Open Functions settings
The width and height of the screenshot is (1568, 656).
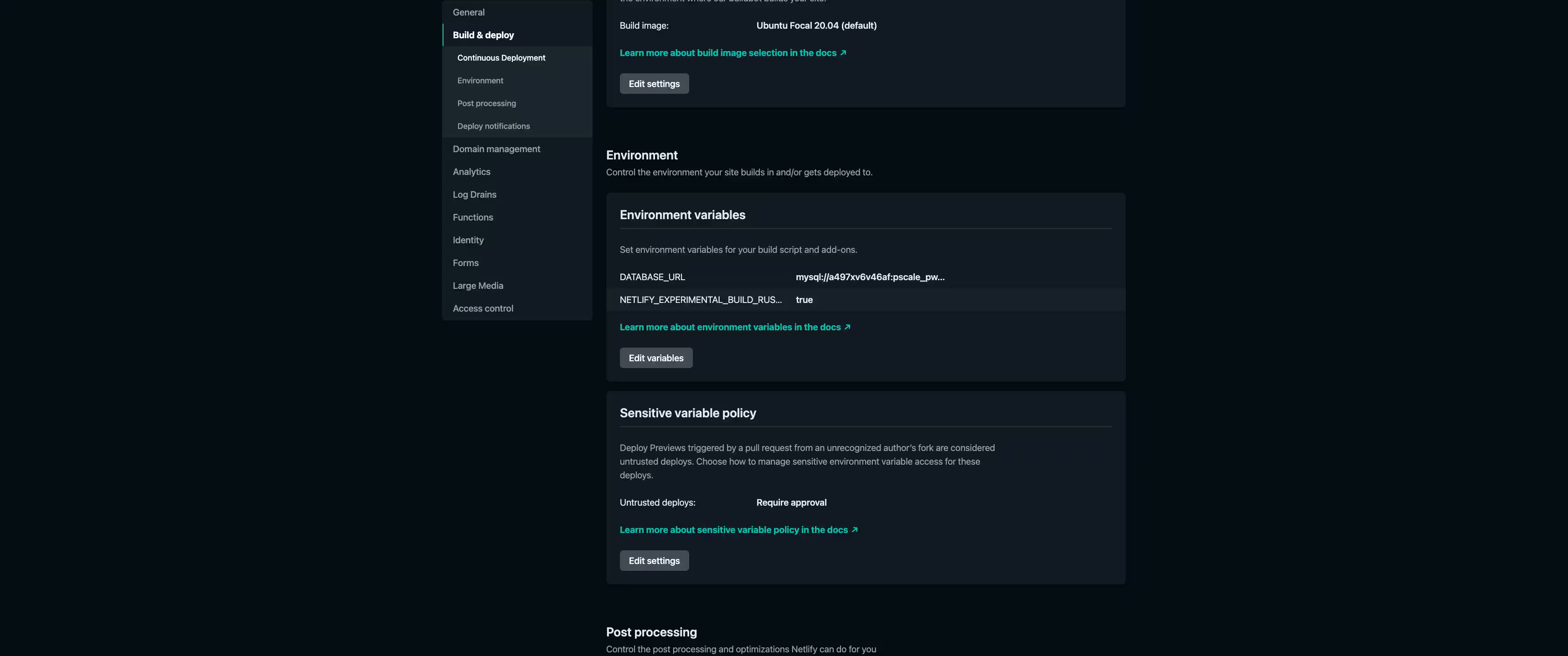[x=472, y=217]
